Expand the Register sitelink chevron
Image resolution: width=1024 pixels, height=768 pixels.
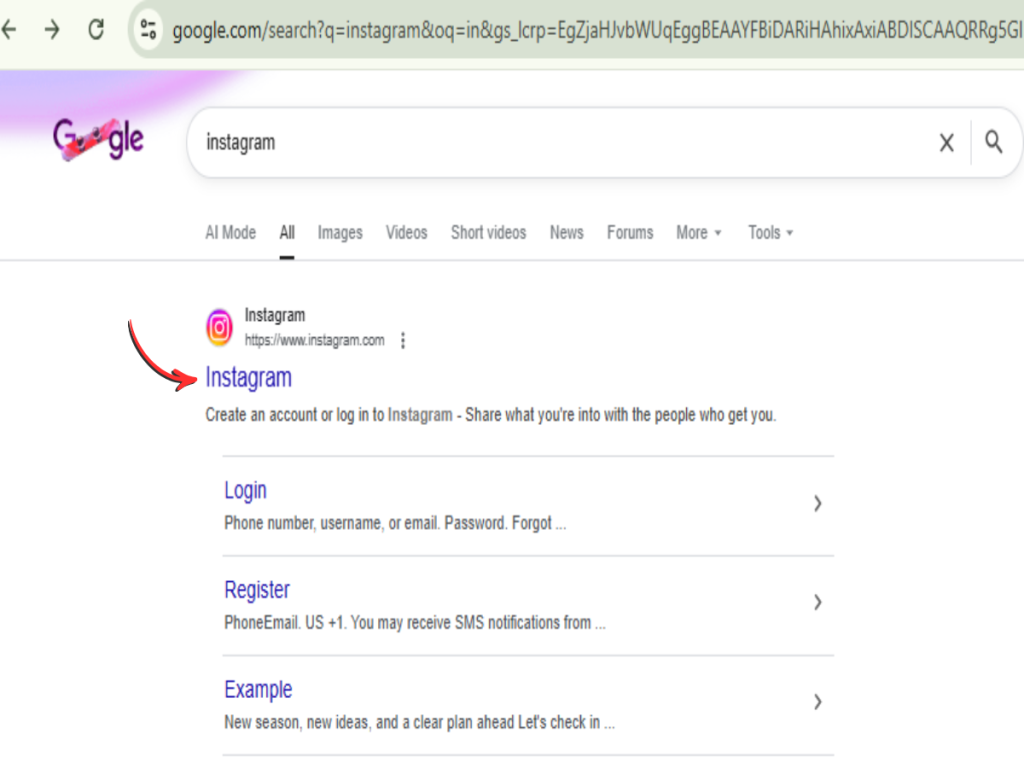point(817,602)
